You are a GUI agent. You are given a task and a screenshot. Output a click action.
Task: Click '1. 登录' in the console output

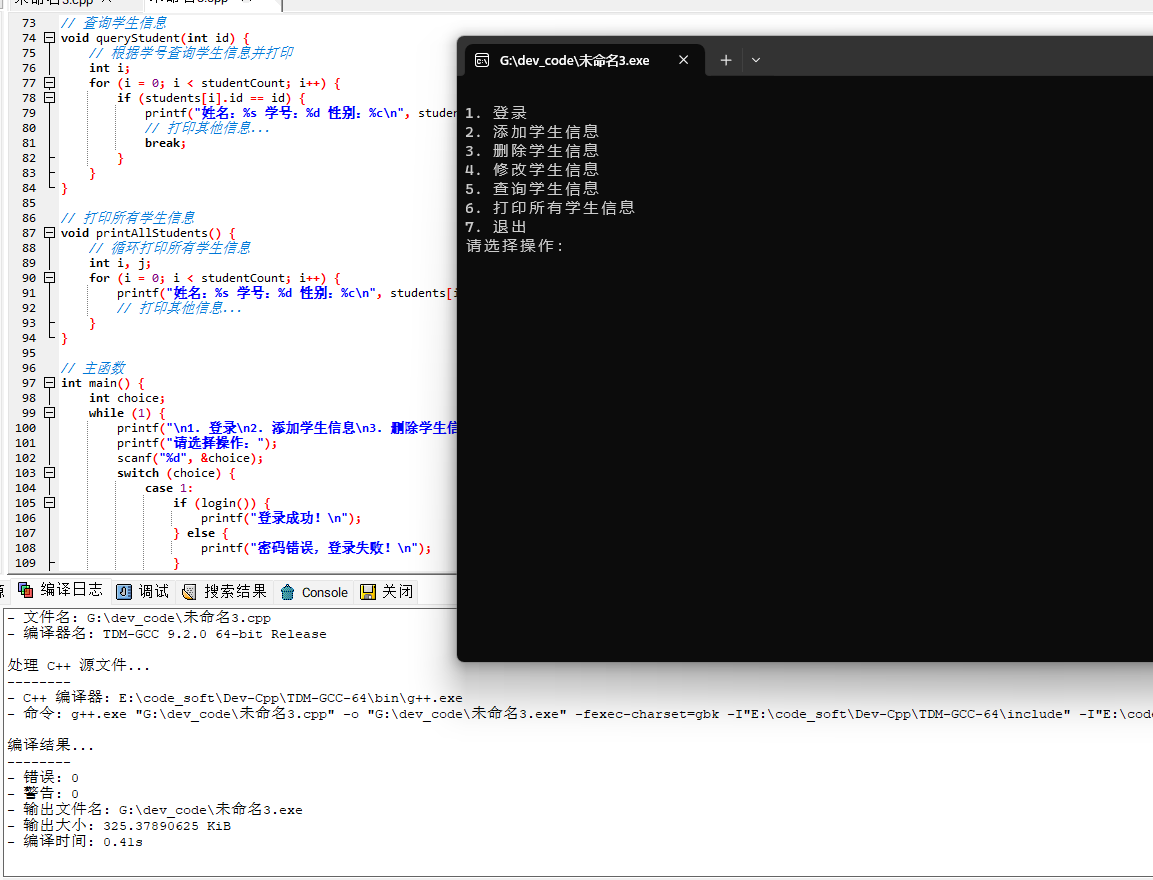pyautogui.click(x=496, y=112)
